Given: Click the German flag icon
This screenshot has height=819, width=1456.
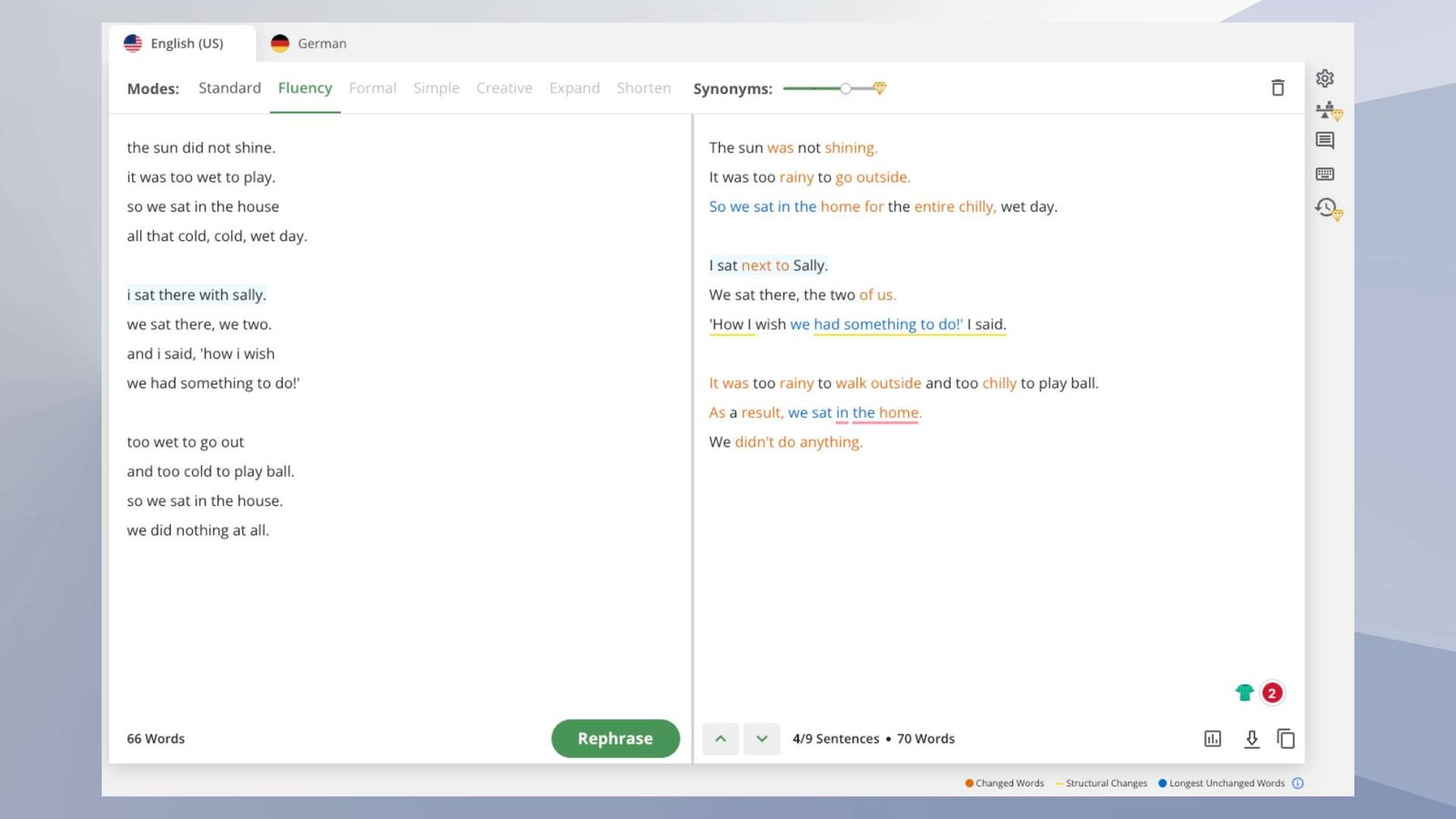Looking at the screenshot, I should tap(280, 43).
